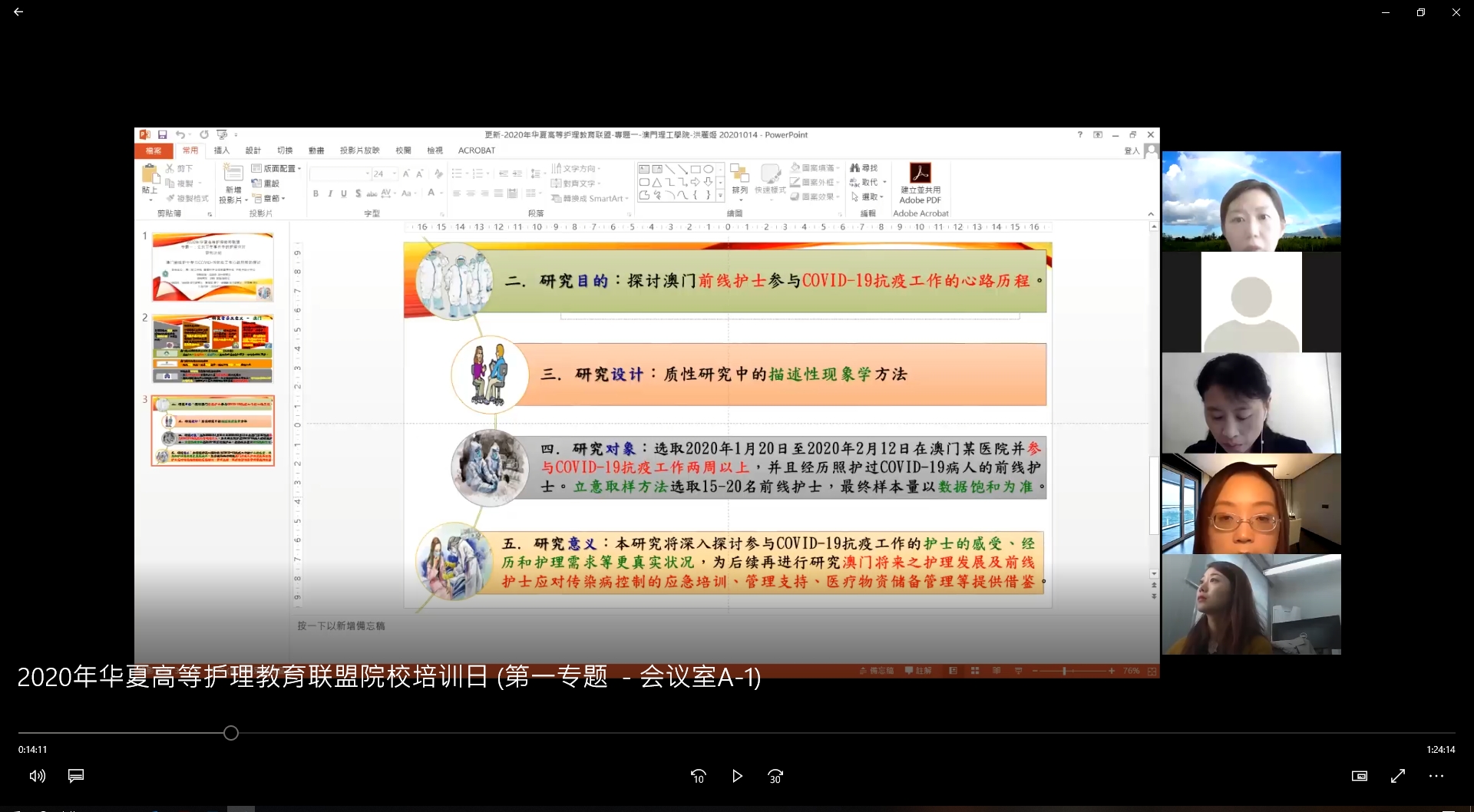Open the captions and subtitles menu
1474x812 pixels.
76,776
